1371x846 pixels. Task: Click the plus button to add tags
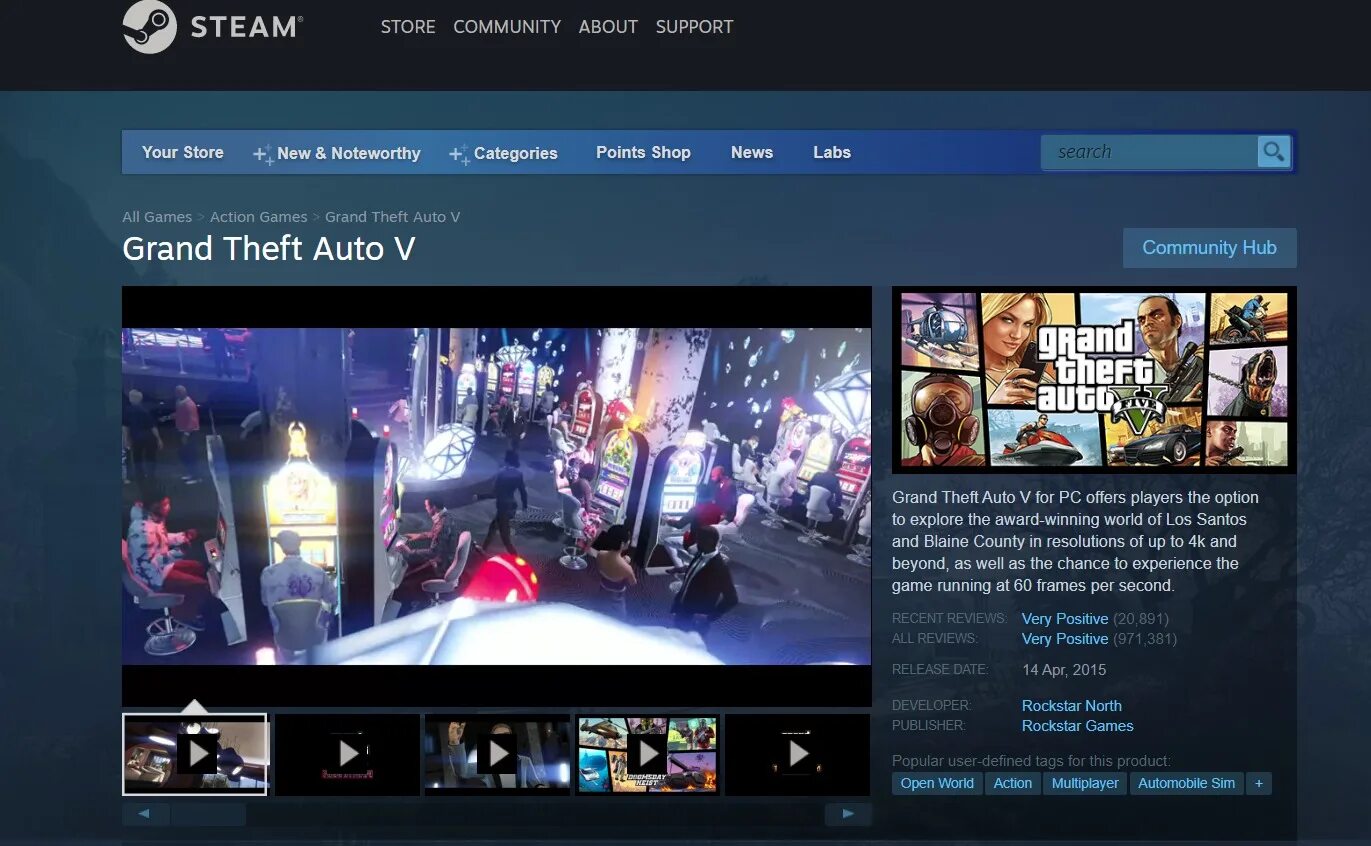(x=1259, y=783)
